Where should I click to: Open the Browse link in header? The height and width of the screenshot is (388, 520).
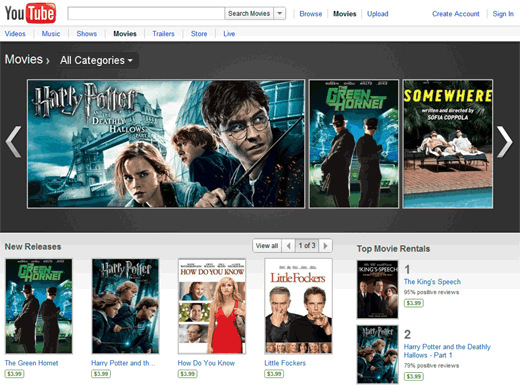[311, 14]
